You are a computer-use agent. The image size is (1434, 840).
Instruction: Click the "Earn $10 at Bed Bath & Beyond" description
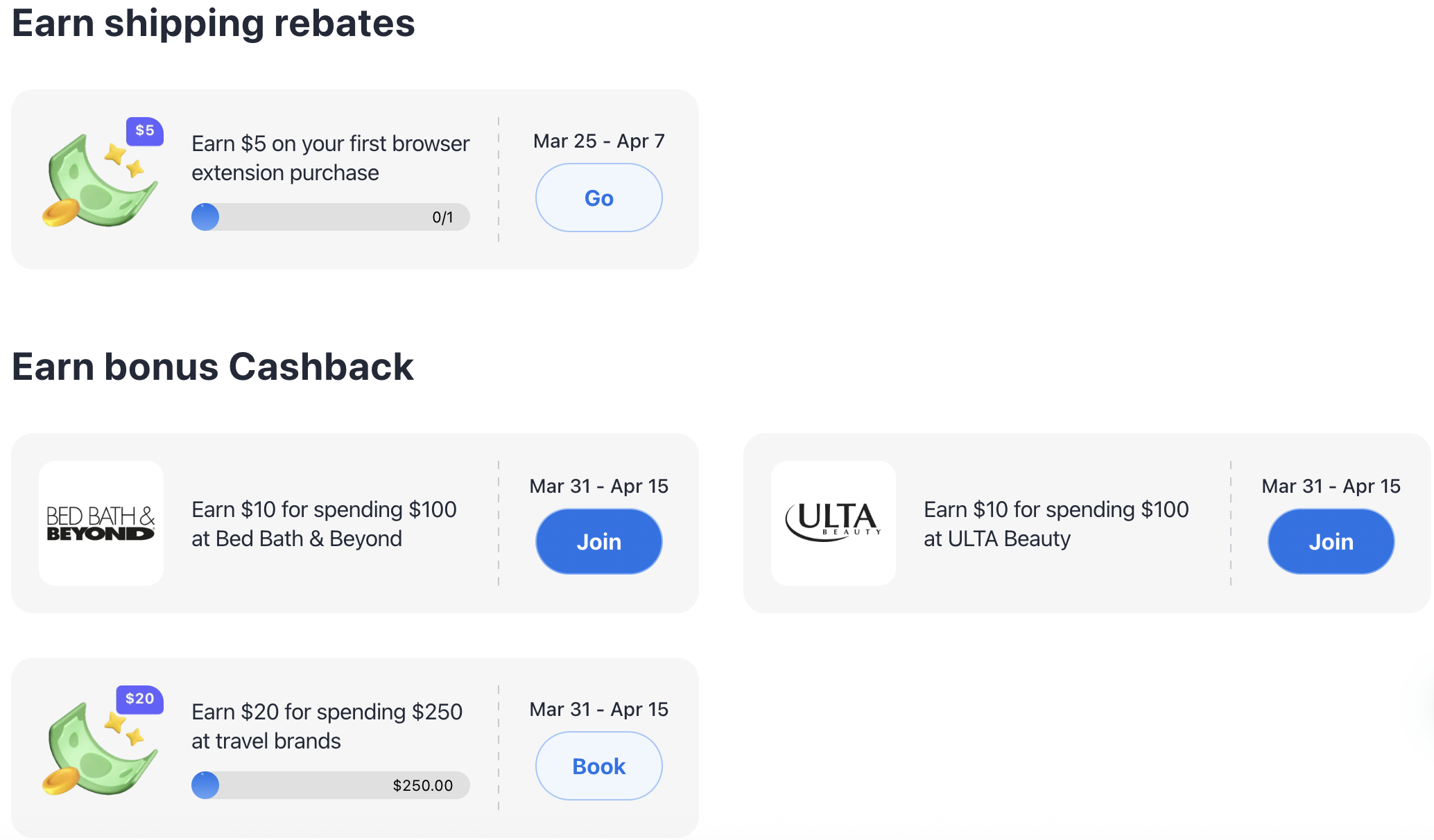(324, 524)
